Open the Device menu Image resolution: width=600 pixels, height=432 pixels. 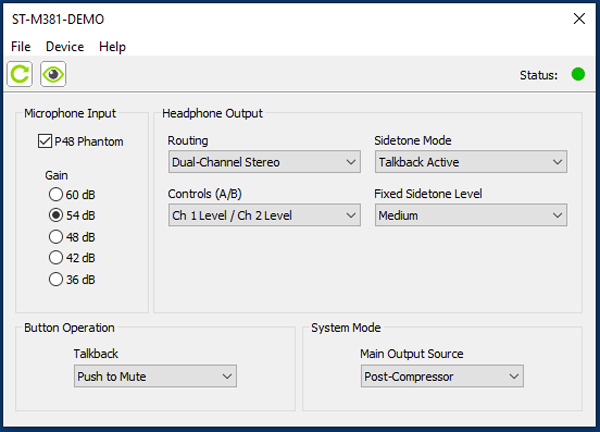[x=65, y=47]
